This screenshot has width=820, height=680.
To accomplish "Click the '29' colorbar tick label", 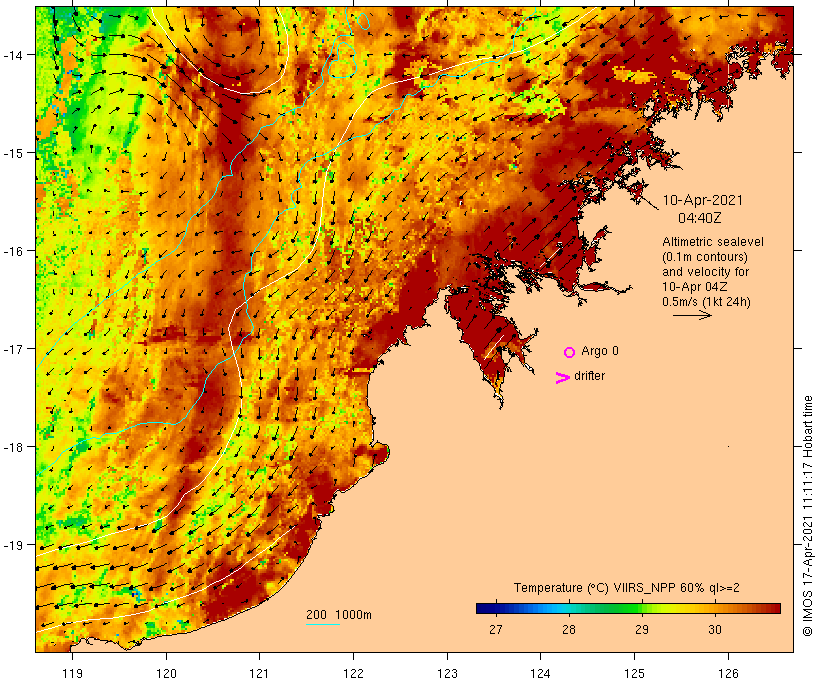I will pyautogui.click(x=642, y=629).
